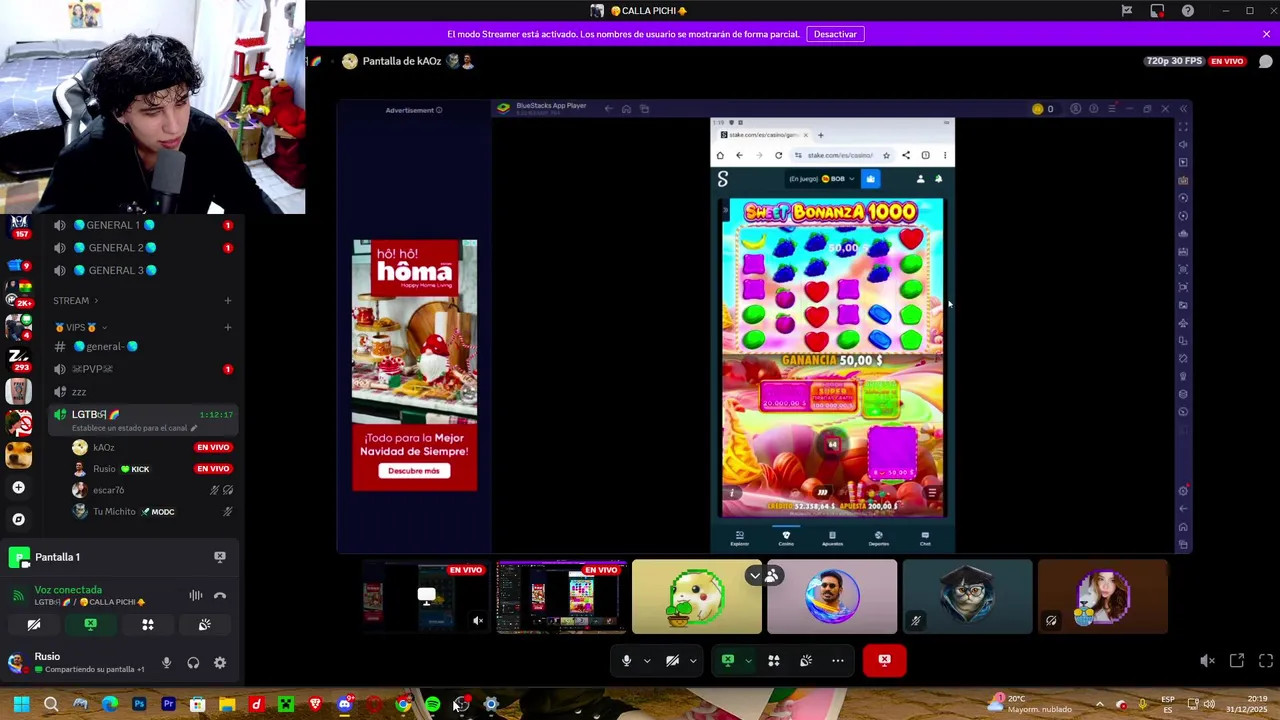Screen dimensions: 1280x720
Task: Open the server with 293 badge
Action: coord(18,358)
